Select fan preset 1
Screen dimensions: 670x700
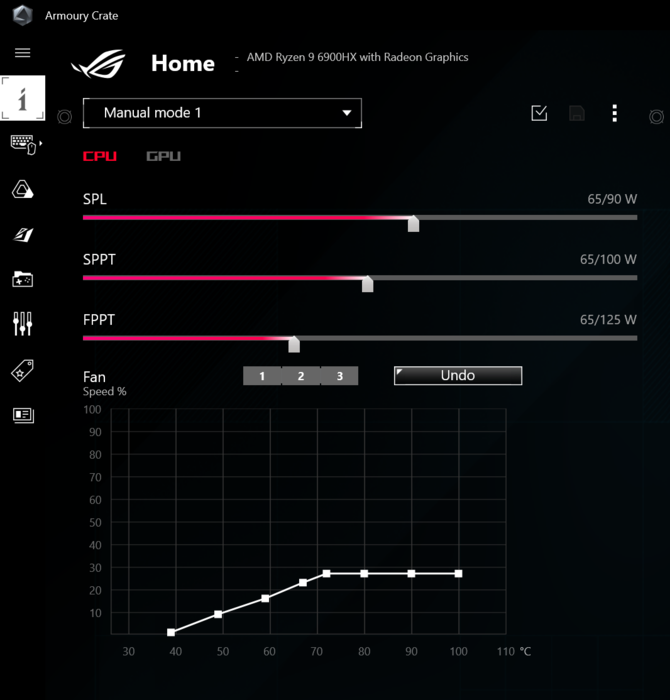point(262,376)
